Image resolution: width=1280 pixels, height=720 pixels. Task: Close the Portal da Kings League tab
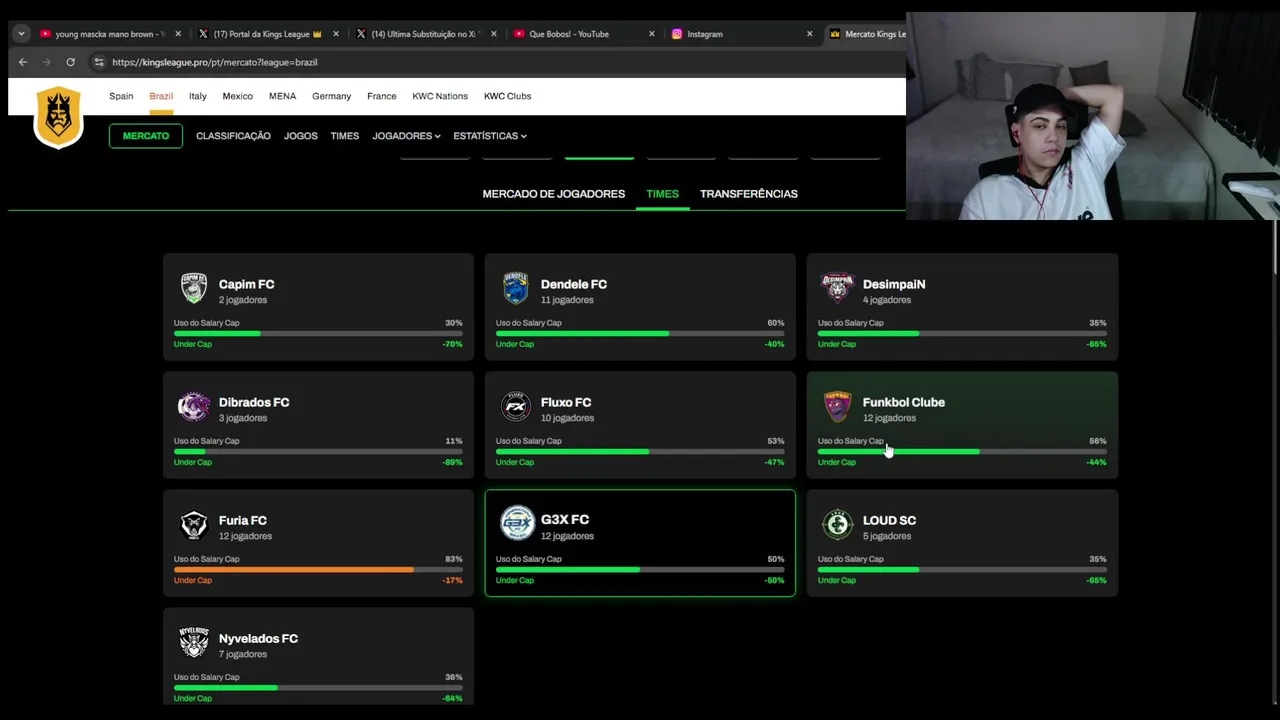(336, 34)
